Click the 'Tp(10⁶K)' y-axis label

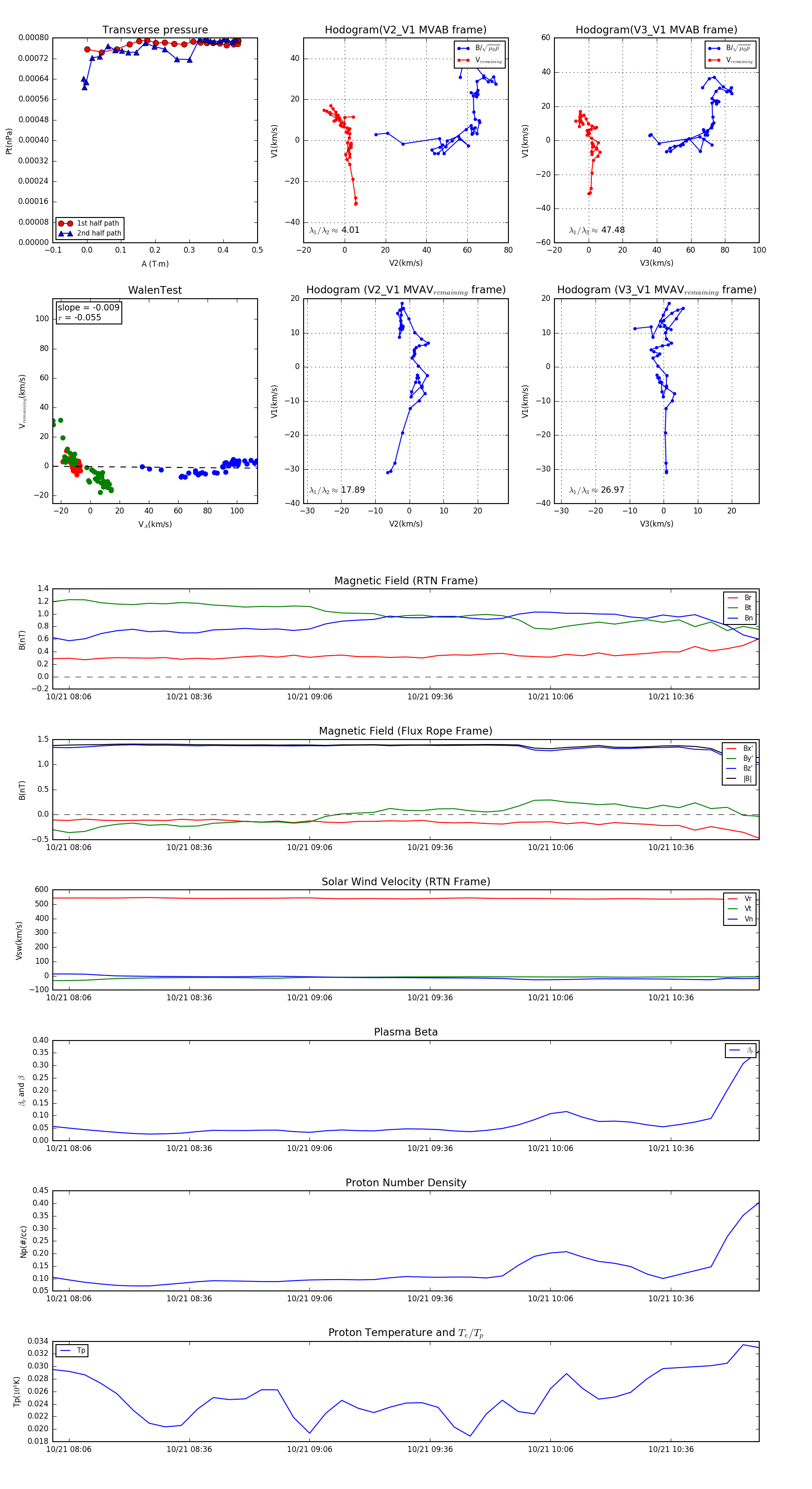[16, 1392]
